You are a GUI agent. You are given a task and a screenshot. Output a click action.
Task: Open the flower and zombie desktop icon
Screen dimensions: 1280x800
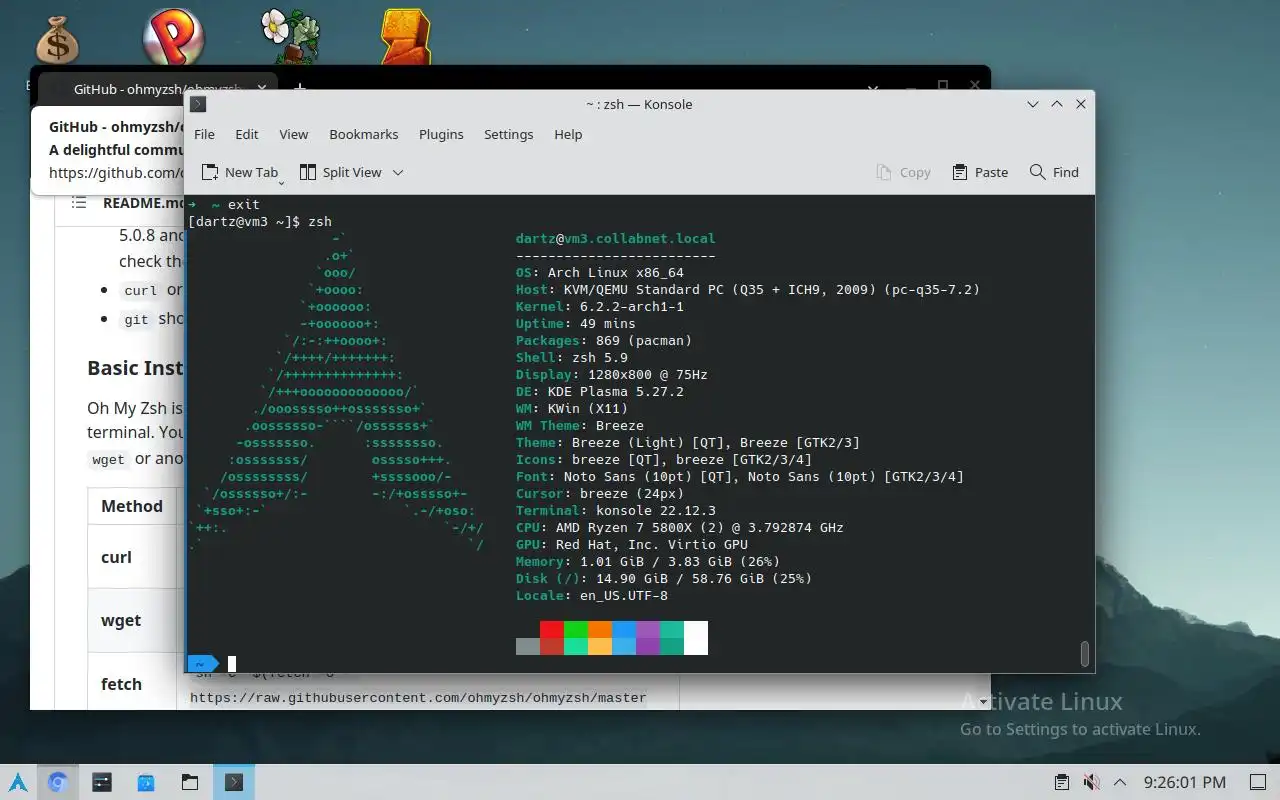(x=291, y=38)
